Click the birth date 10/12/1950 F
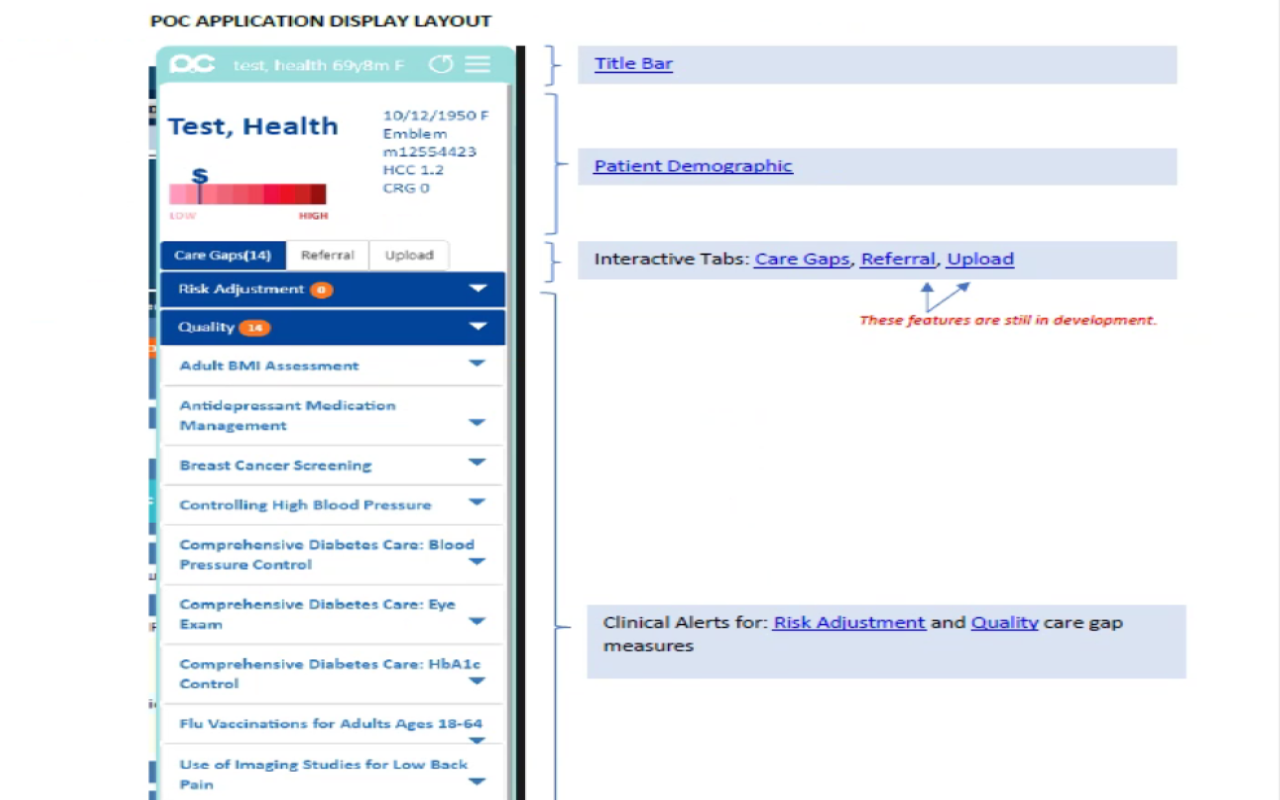 (x=436, y=116)
